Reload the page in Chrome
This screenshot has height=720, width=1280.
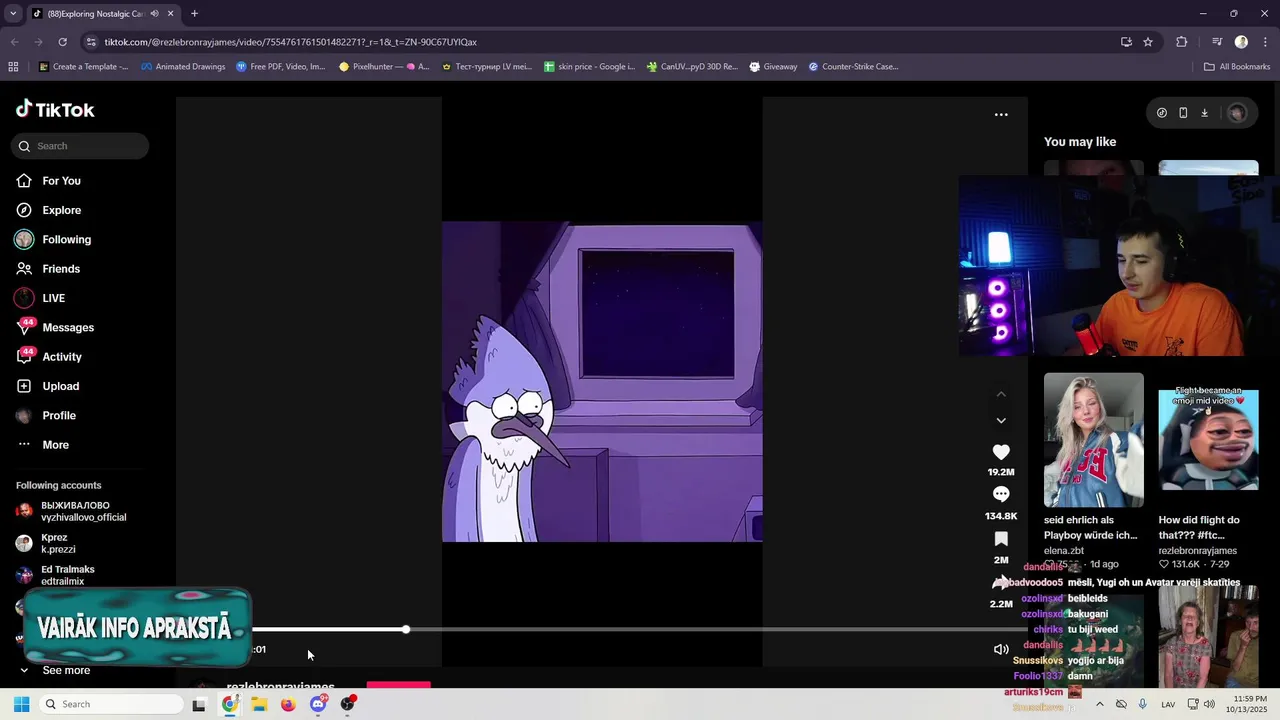(62, 42)
